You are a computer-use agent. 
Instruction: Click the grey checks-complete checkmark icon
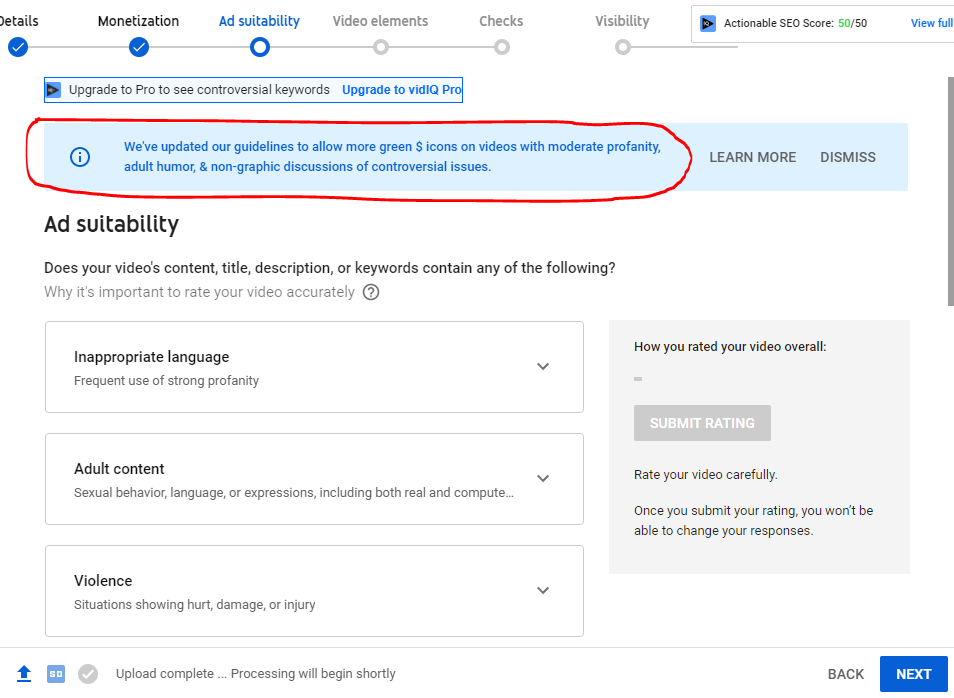pos(88,674)
